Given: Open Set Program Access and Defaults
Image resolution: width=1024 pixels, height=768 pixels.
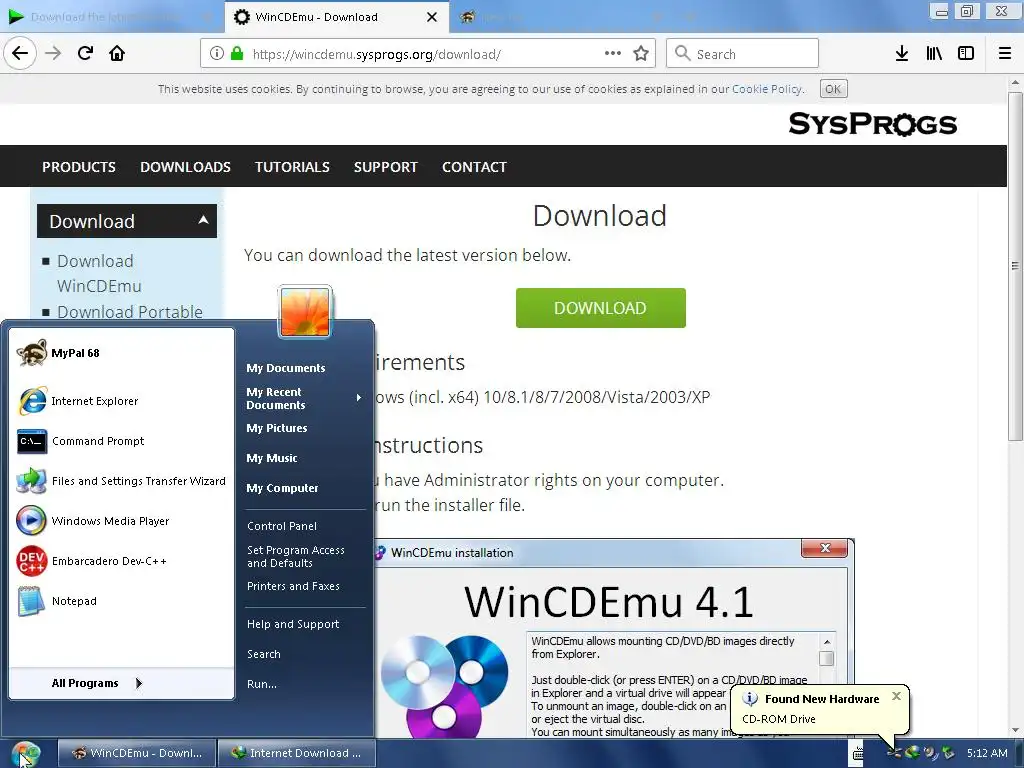Looking at the screenshot, I should tap(296, 556).
